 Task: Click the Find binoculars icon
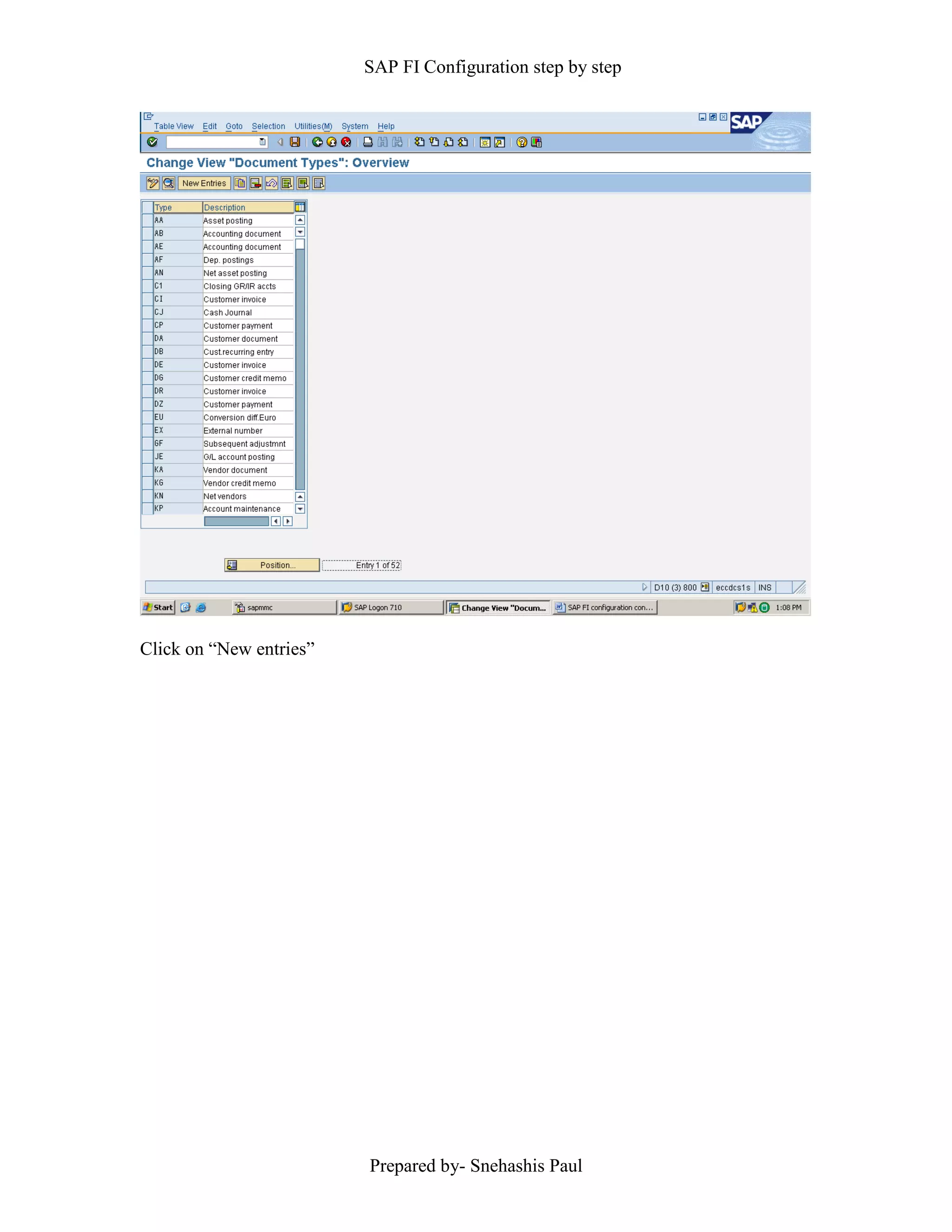point(383,142)
